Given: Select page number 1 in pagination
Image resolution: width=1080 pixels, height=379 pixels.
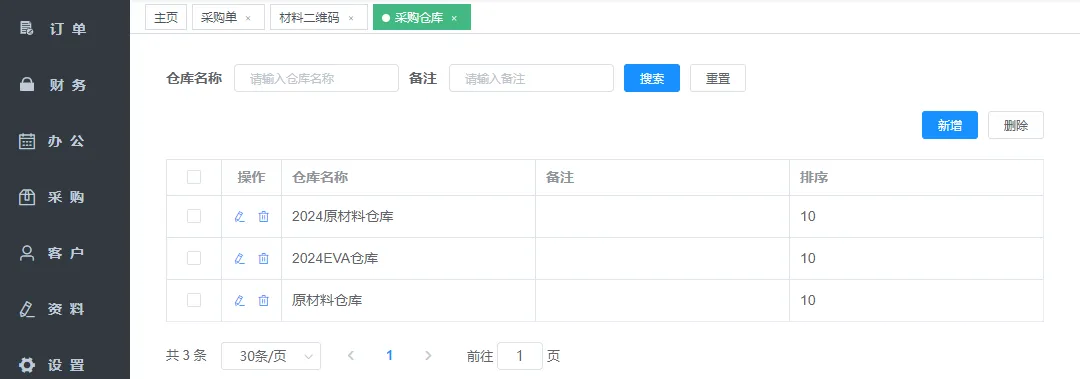Looking at the screenshot, I should 389,356.
